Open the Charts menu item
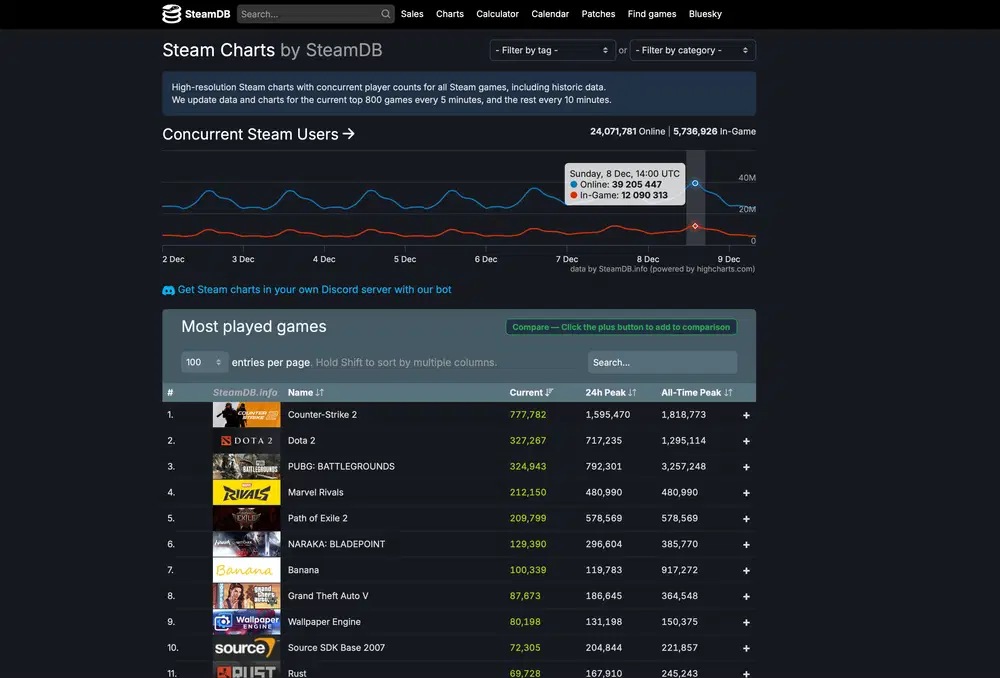This screenshot has width=1000, height=678. [x=450, y=14]
